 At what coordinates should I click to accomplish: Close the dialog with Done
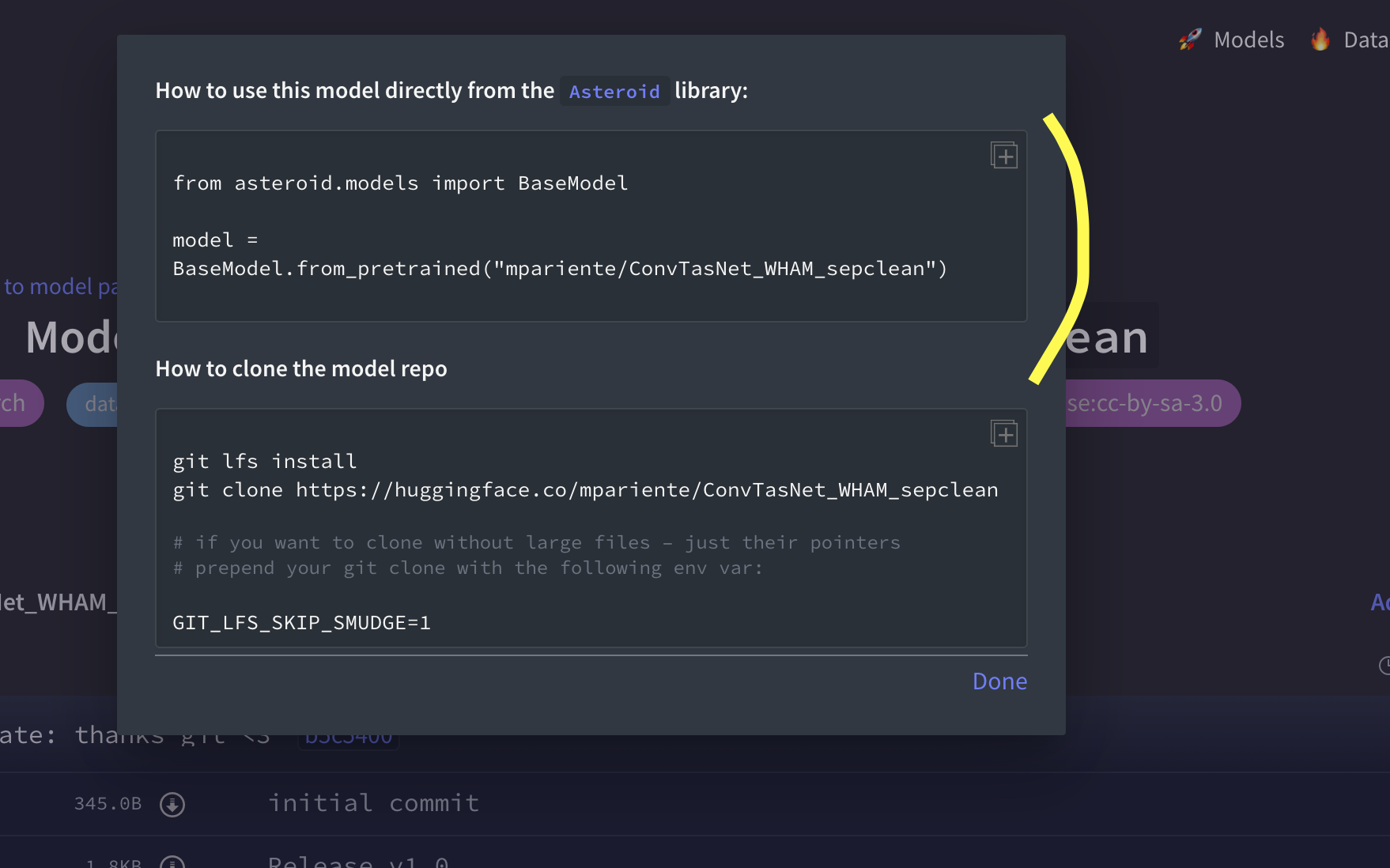[999, 681]
